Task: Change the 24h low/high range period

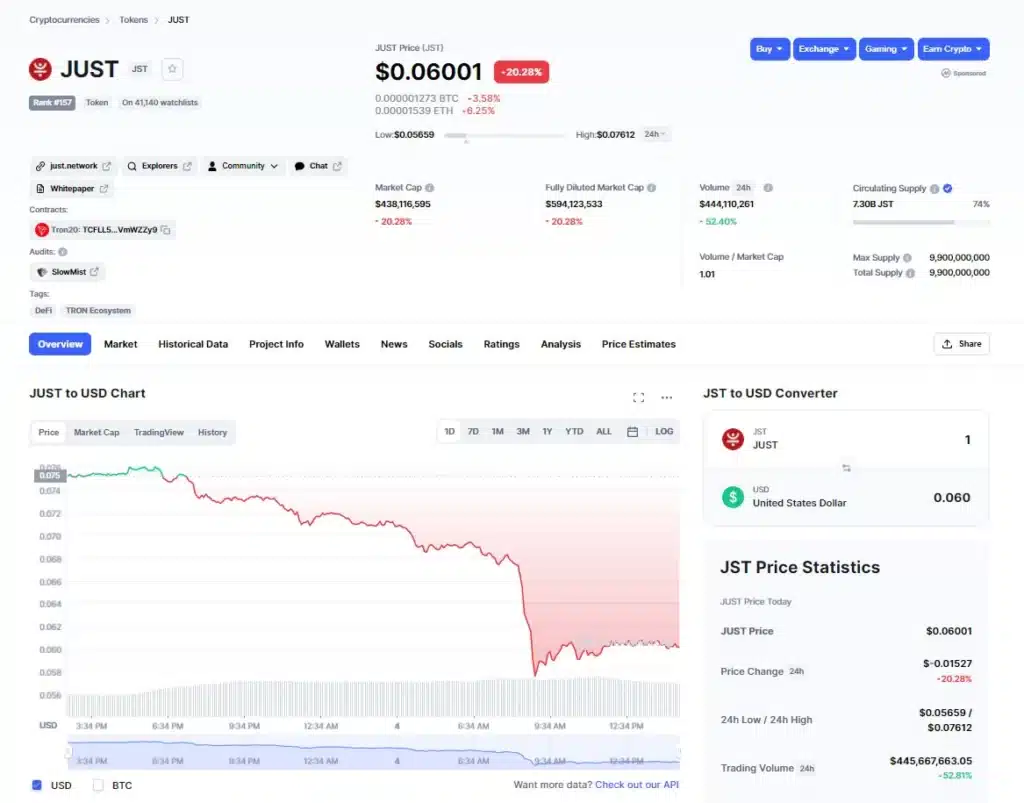Action: (x=654, y=134)
